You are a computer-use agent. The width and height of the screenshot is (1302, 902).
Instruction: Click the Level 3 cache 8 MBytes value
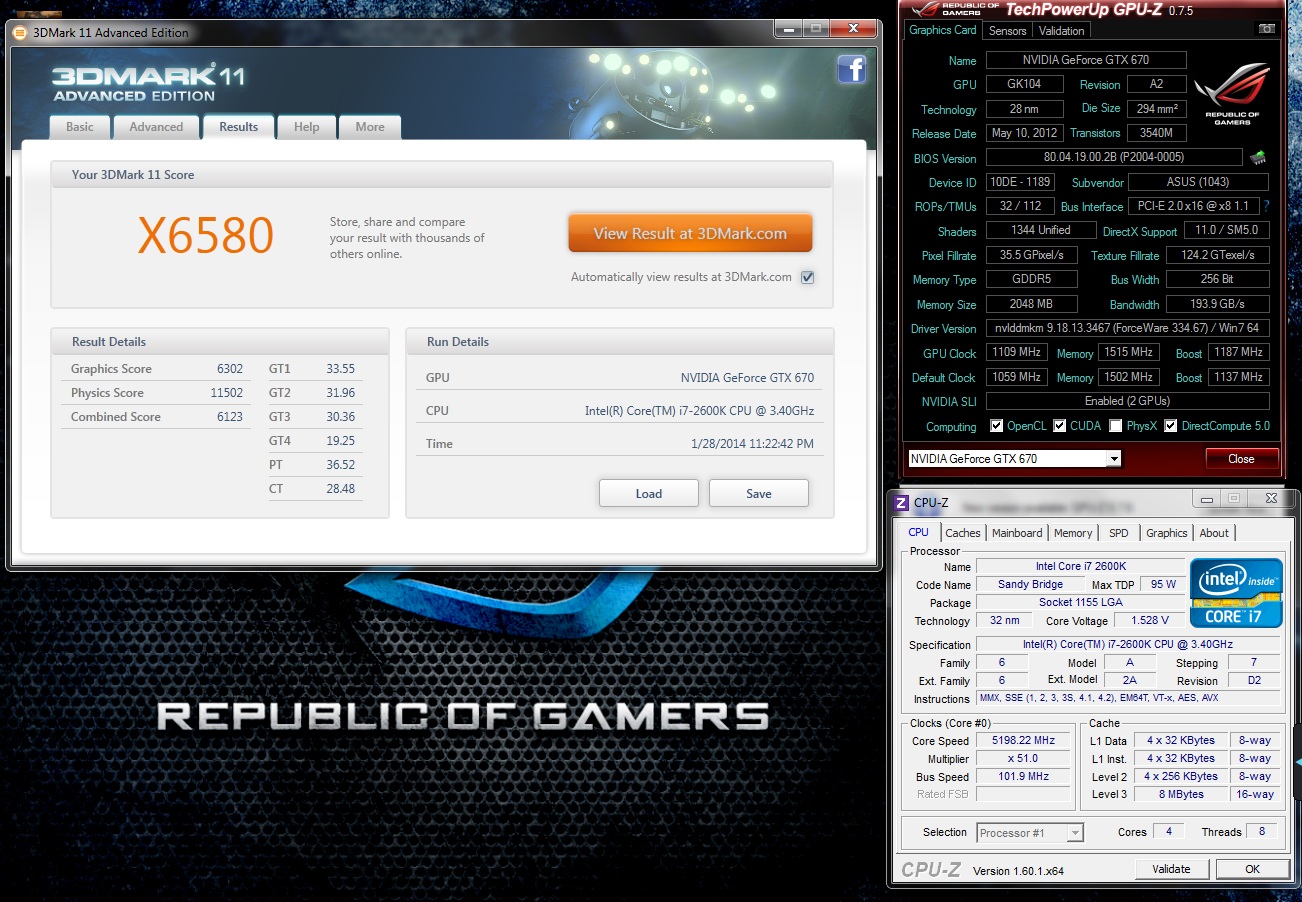tap(1182, 794)
